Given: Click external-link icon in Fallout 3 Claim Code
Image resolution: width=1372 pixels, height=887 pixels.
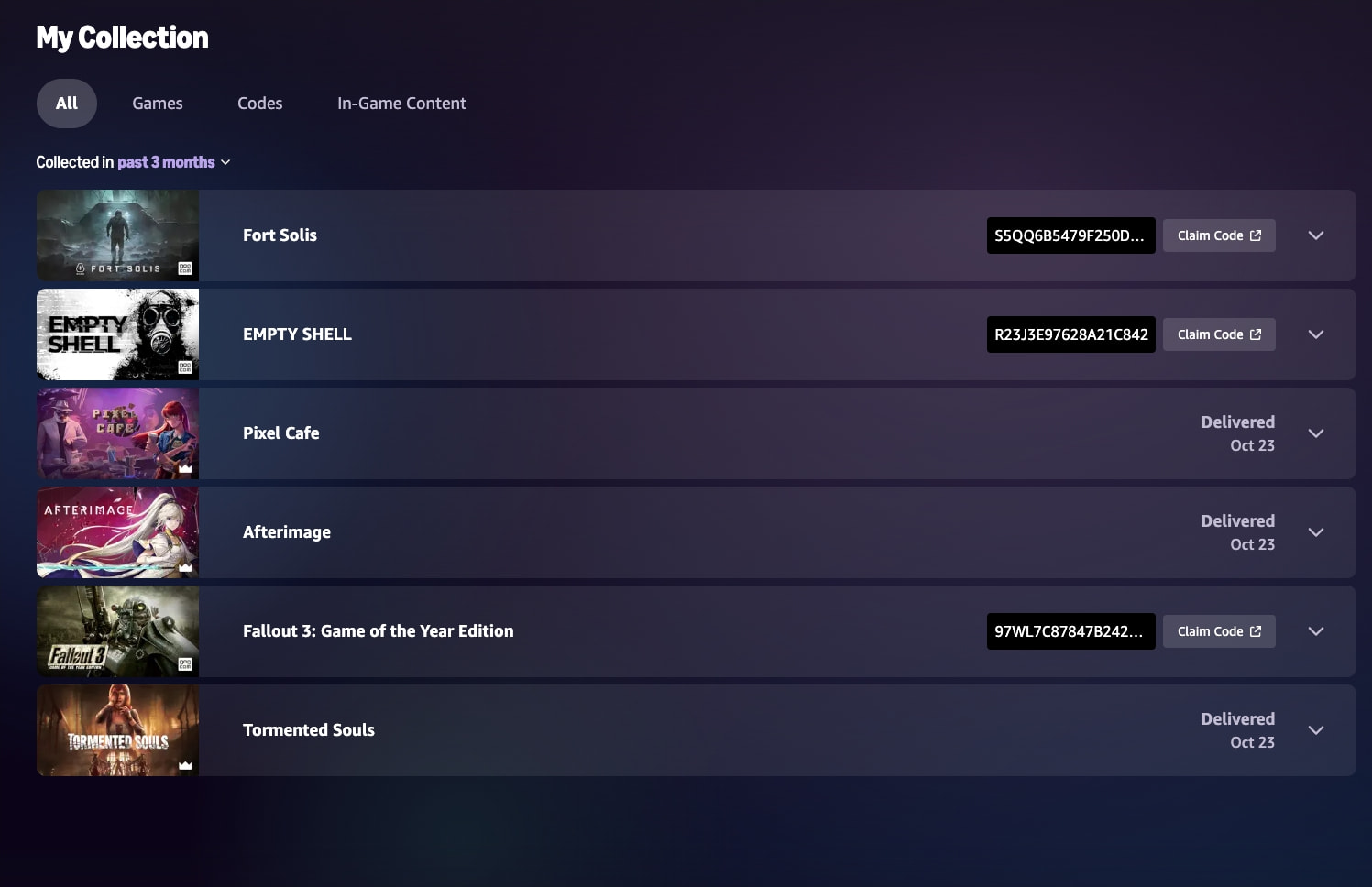Looking at the screenshot, I should pyautogui.click(x=1256, y=631).
